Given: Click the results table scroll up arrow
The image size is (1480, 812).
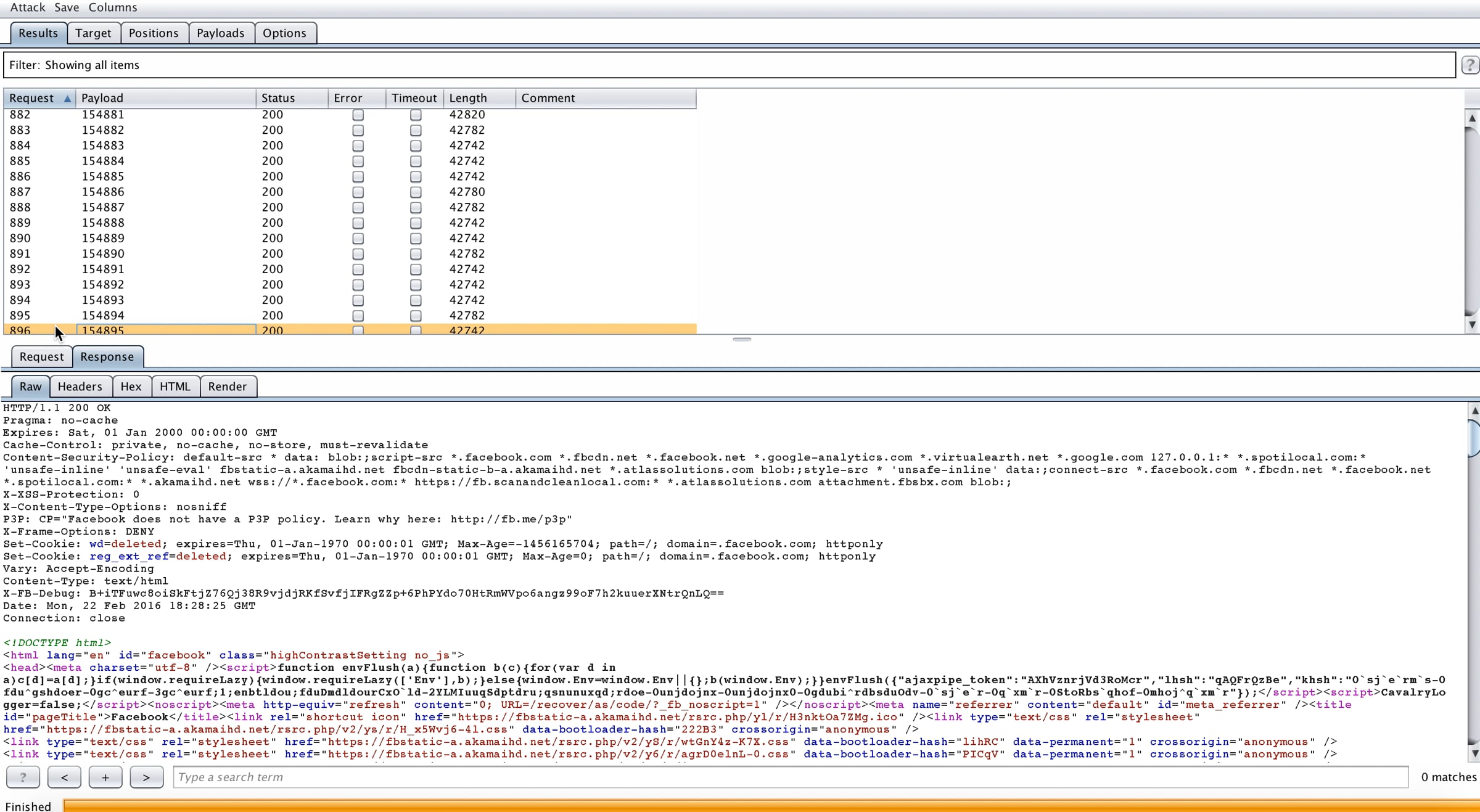Looking at the screenshot, I should (1472, 118).
